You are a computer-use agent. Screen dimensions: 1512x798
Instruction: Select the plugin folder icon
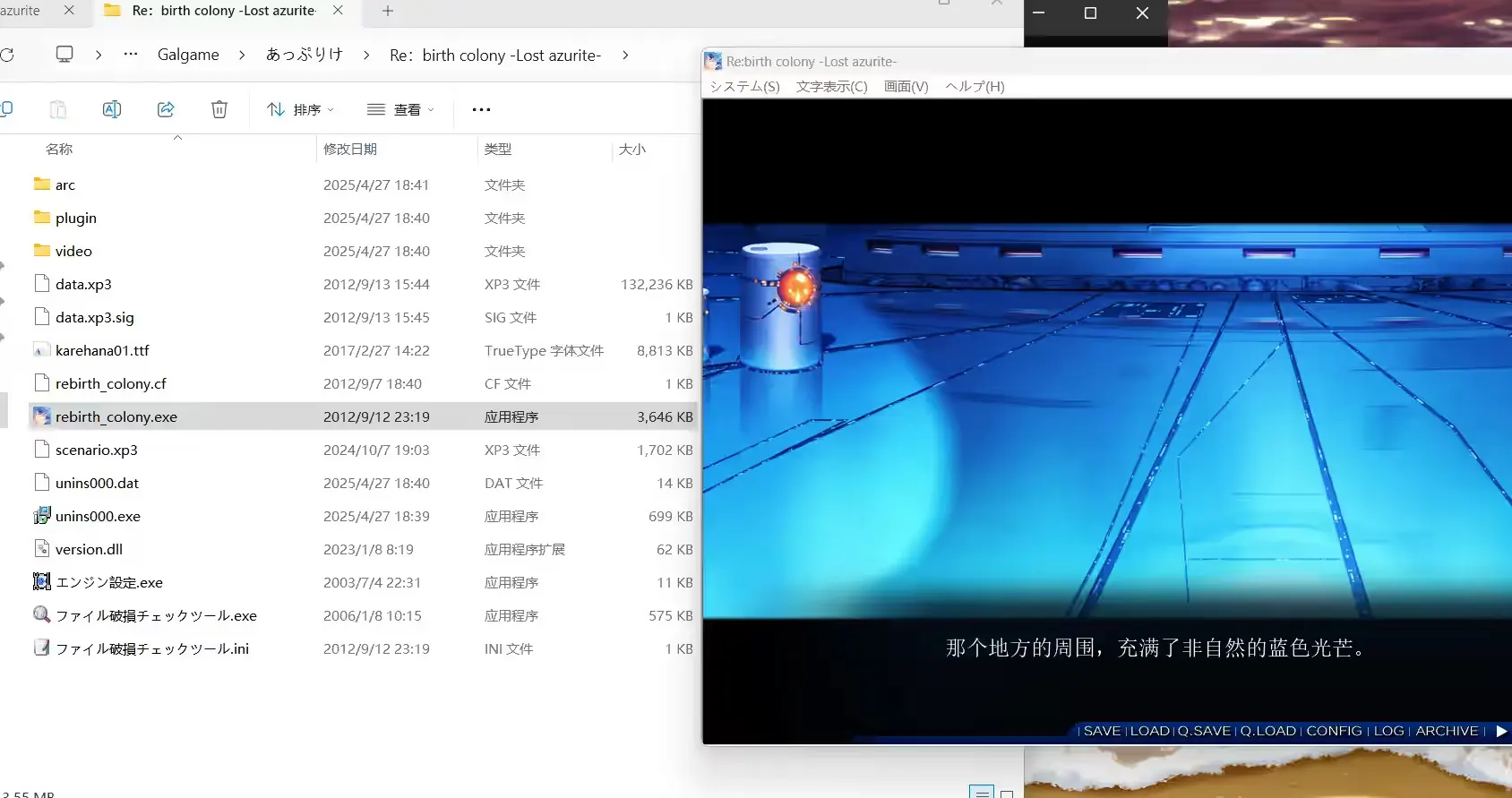[42, 217]
